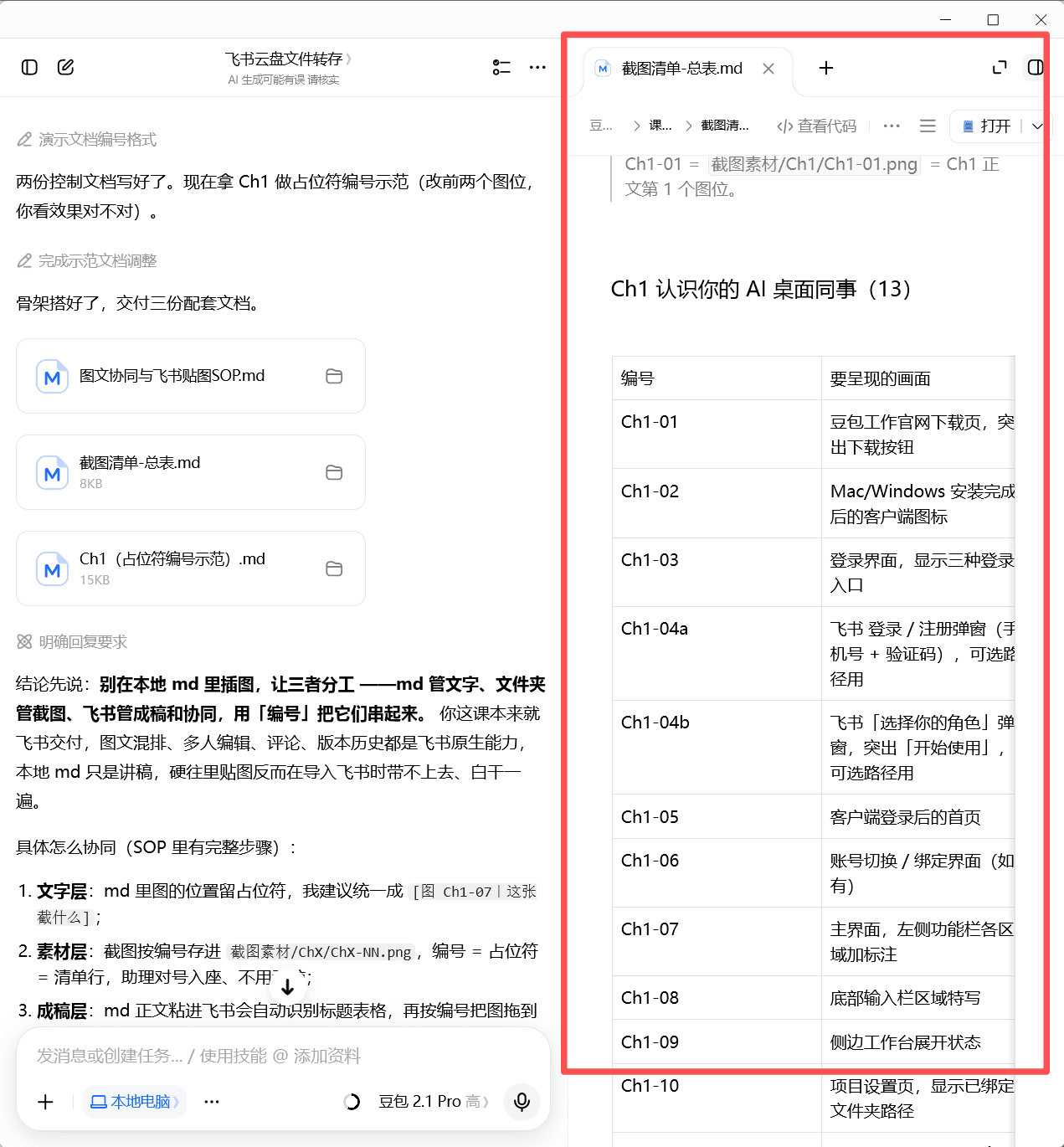Click the 编号 column header
This screenshot has width=1064, height=1147.
717,378
